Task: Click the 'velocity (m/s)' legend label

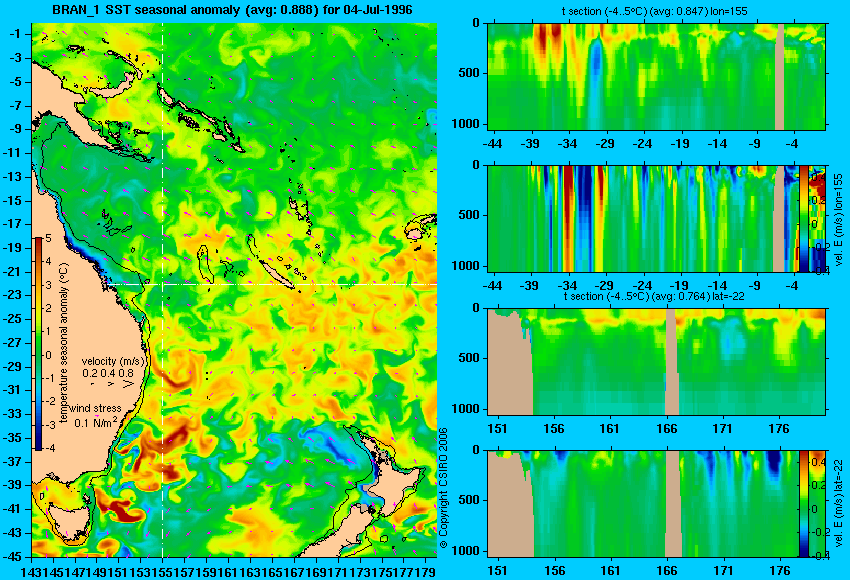Action: pos(113,361)
